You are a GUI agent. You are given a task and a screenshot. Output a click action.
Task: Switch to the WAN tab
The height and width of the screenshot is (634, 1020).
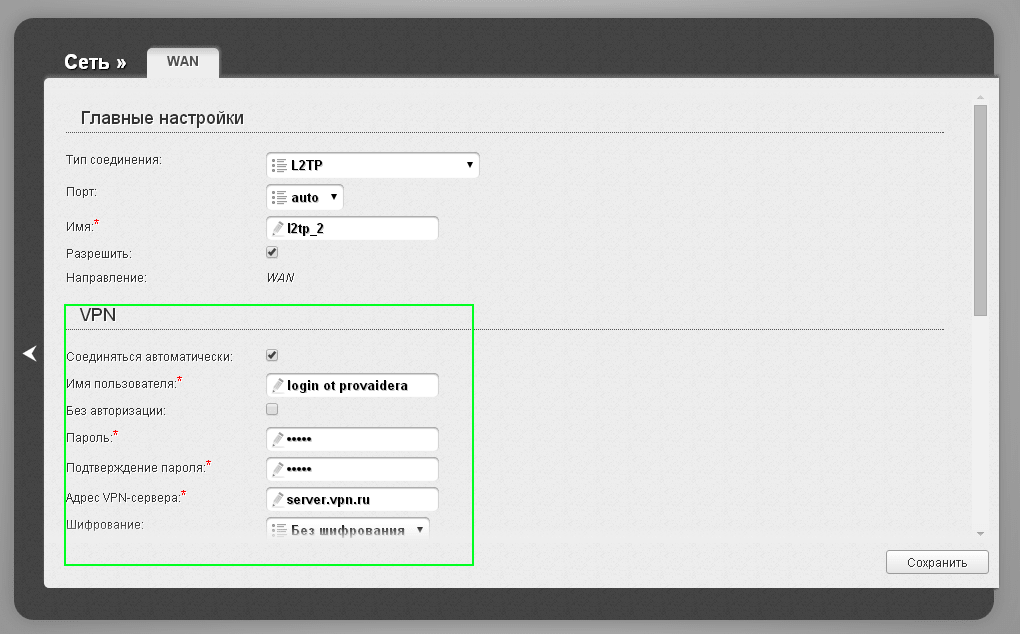pos(183,61)
